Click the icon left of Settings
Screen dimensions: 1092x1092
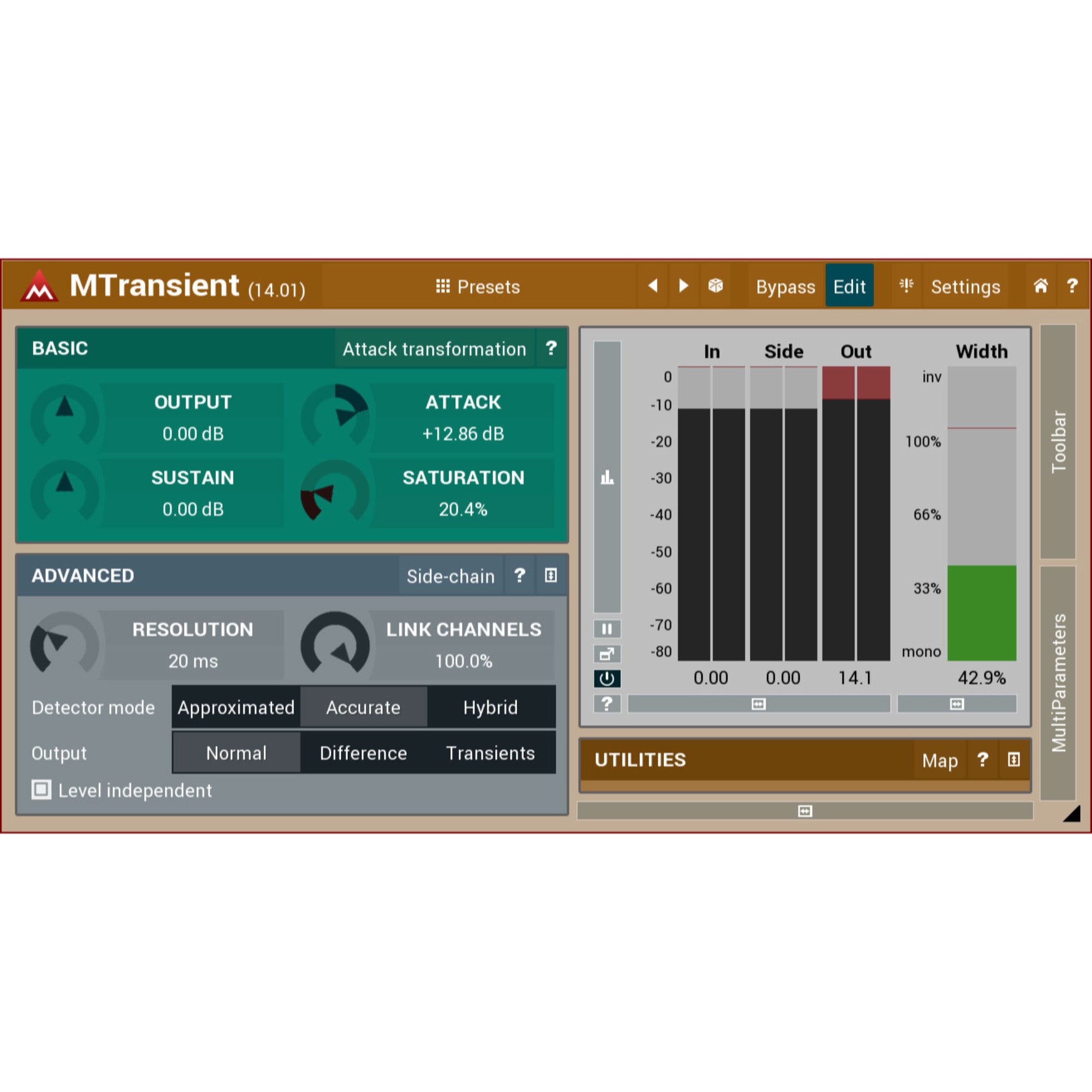[906, 286]
